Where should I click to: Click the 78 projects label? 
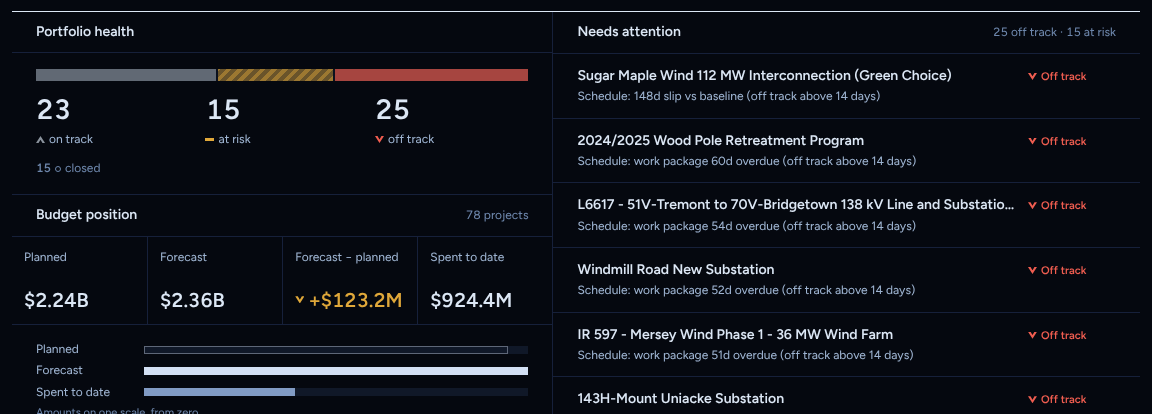coord(497,215)
